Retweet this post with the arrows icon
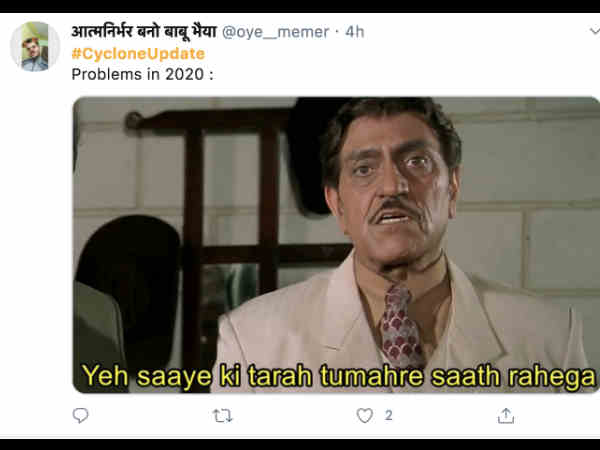The width and height of the screenshot is (600, 450). [222, 416]
